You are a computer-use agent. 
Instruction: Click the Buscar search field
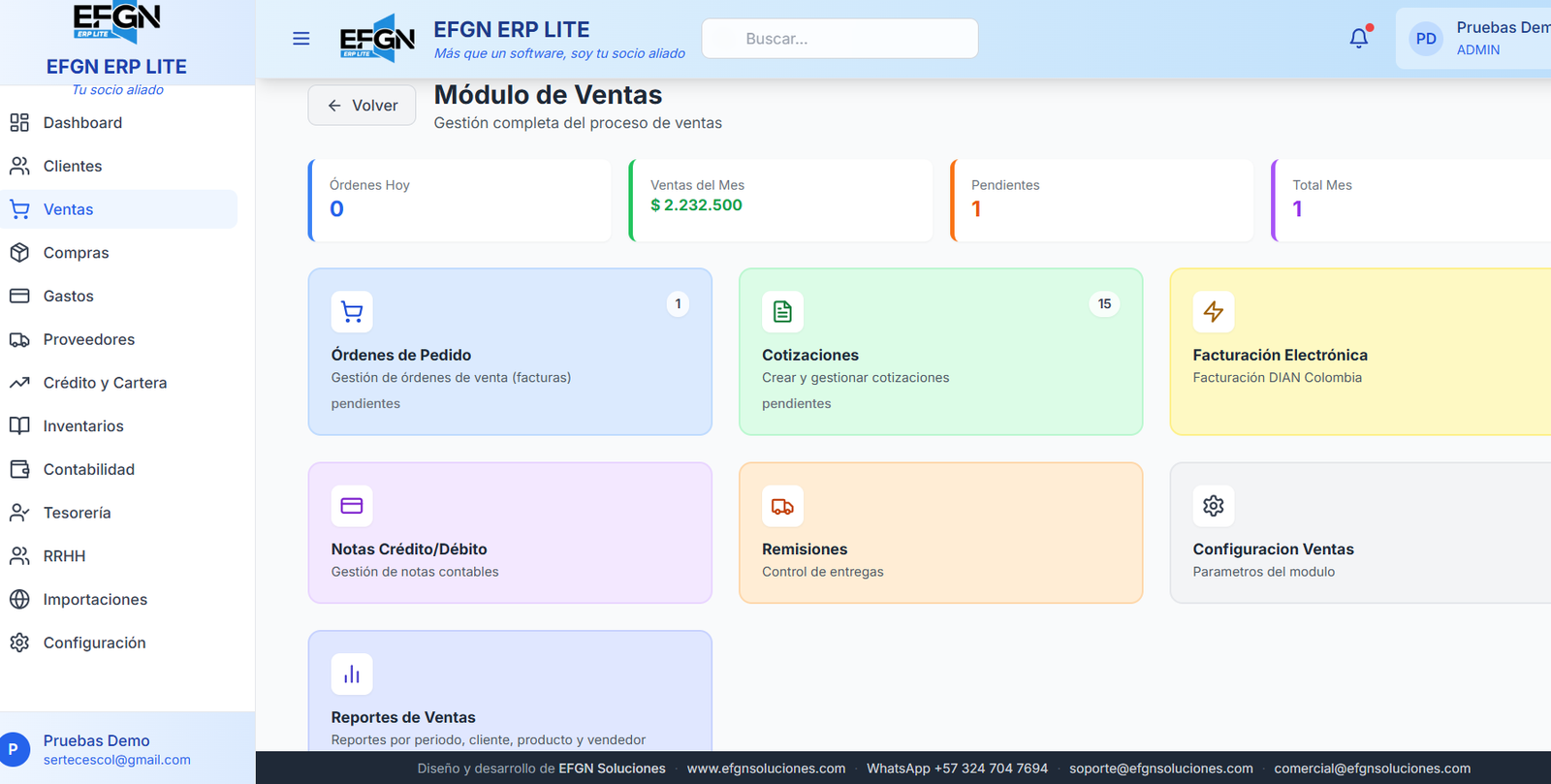click(839, 39)
